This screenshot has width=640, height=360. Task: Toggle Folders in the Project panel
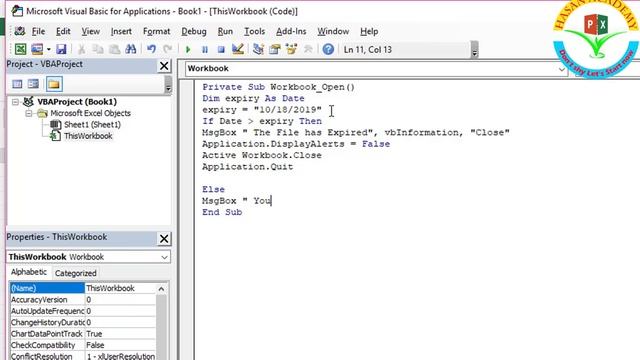54,84
